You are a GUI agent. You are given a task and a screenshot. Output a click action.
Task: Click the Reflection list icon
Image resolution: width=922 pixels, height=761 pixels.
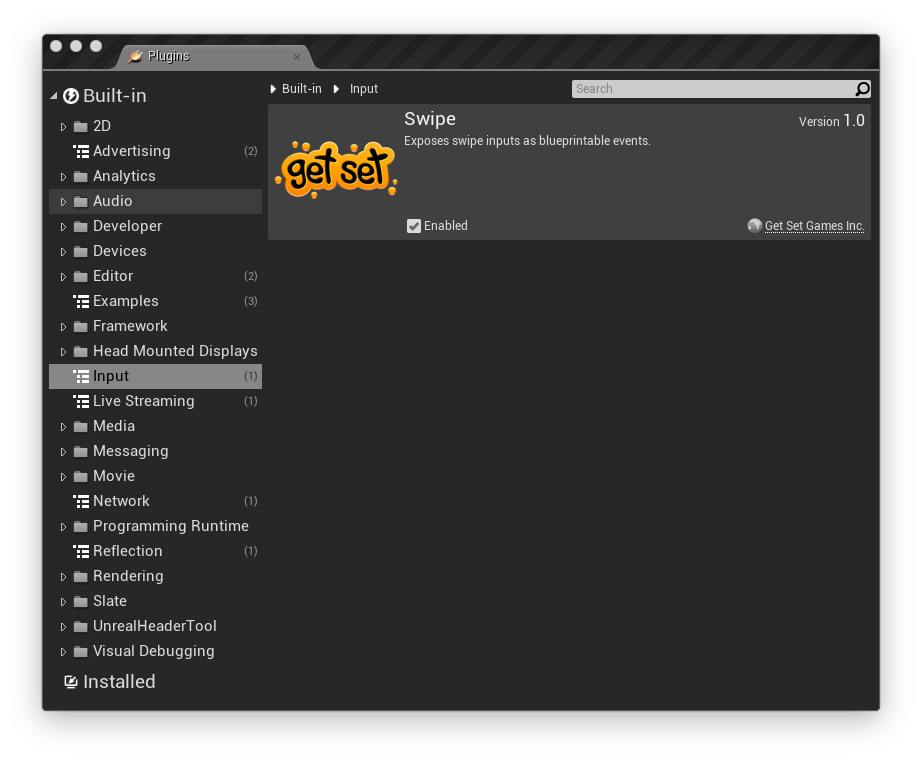coord(81,551)
